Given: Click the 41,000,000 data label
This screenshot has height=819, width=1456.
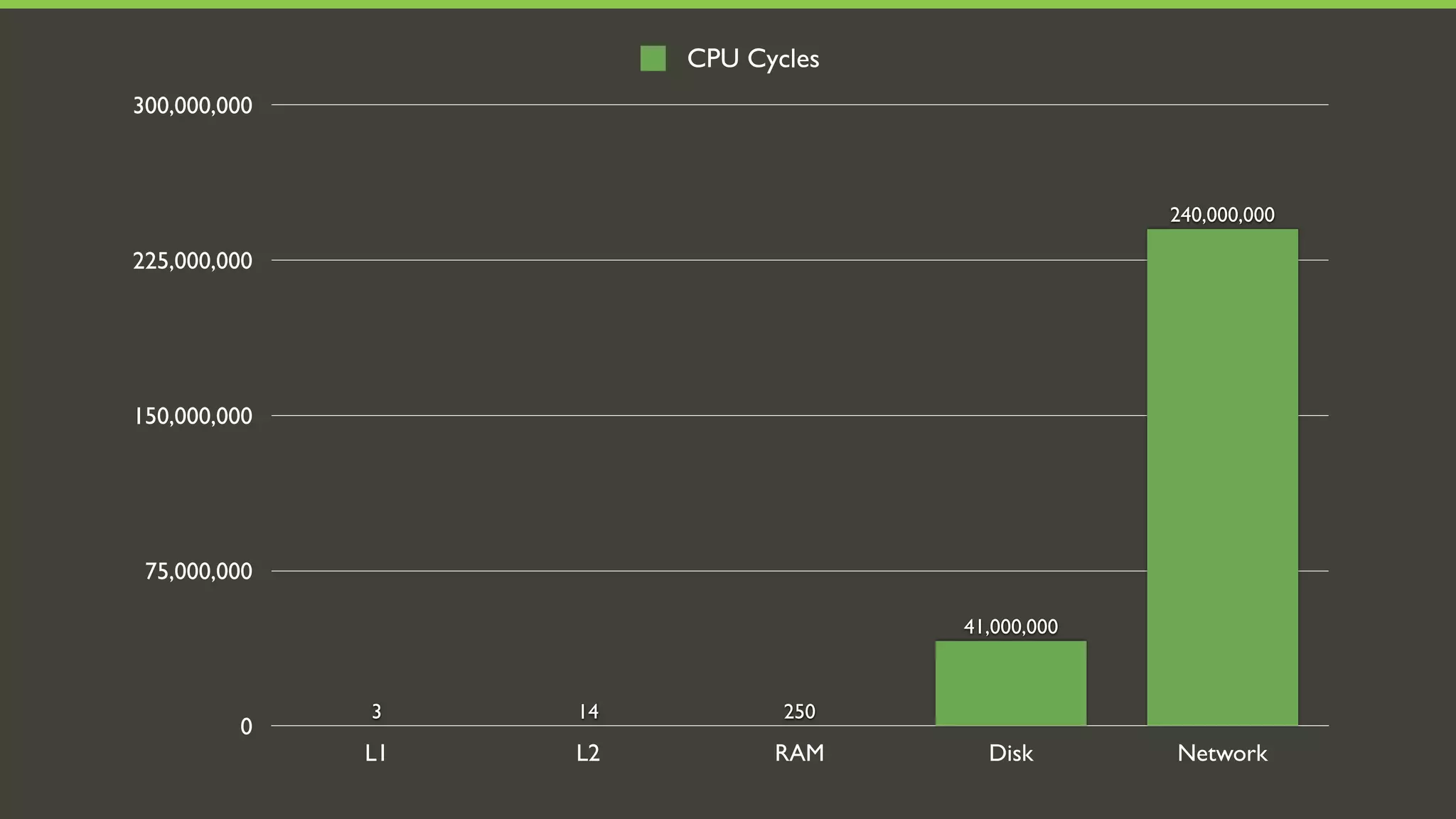Looking at the screenshot, I should (x=1010, y=627).
